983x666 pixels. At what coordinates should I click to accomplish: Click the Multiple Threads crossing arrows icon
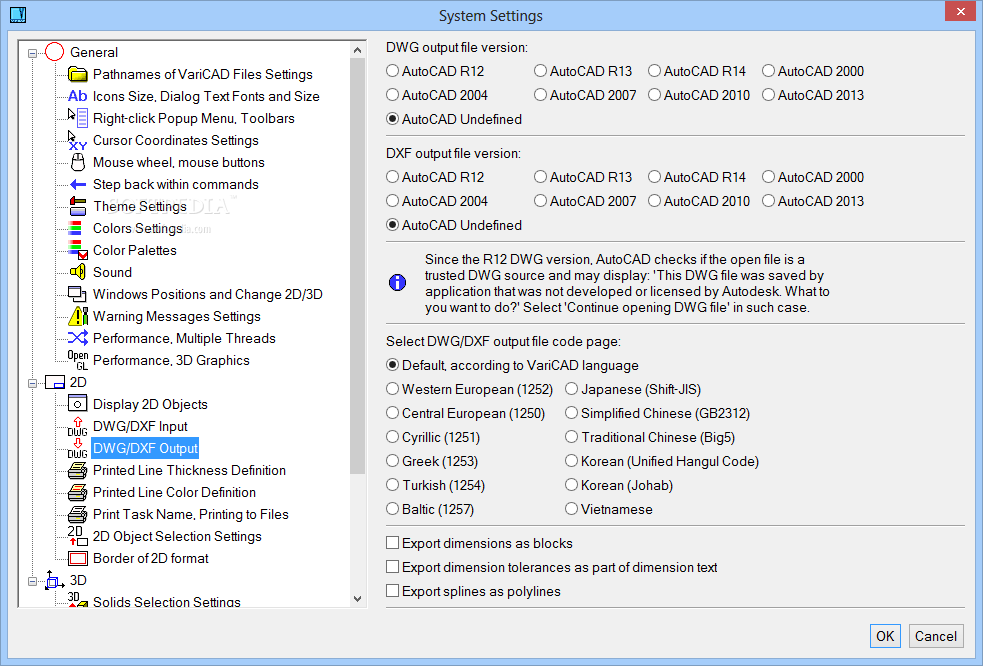pyautogui.click(x=78, y=338)
